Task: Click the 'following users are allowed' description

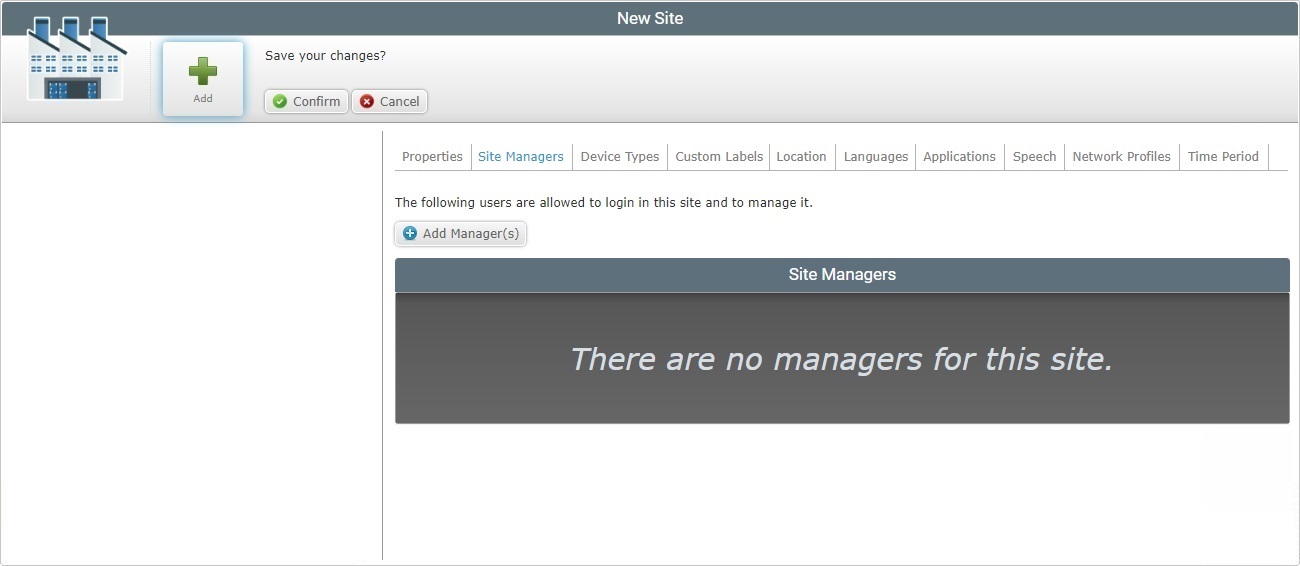Action: [604, 203]
